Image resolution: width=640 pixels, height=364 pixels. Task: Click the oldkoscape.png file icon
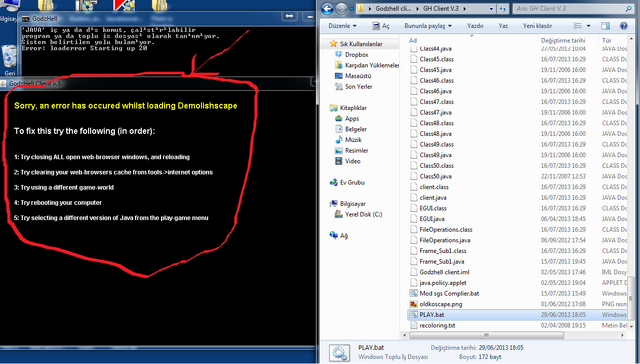pos(413,304)
